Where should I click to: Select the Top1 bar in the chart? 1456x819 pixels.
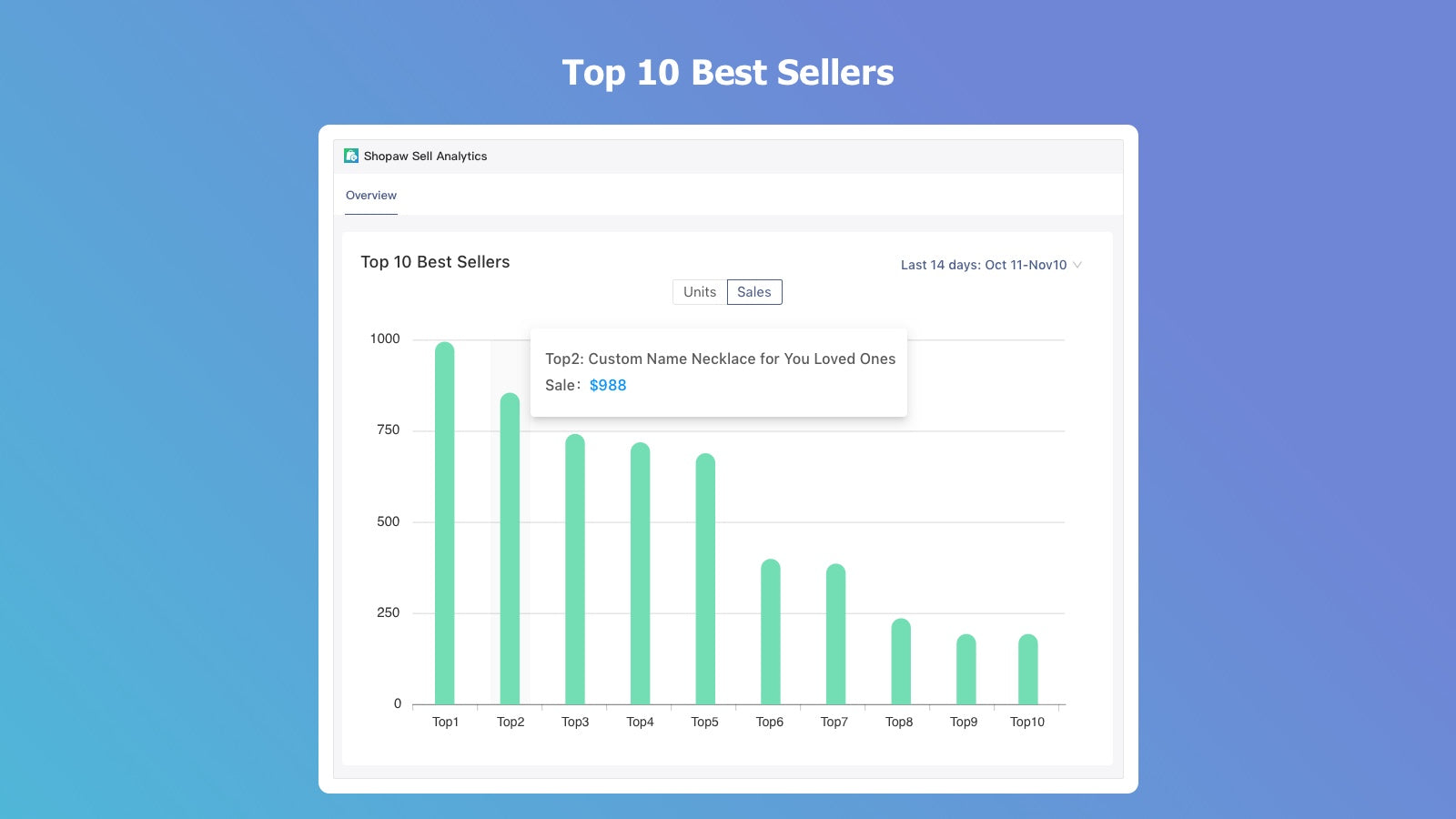point(445,519)
